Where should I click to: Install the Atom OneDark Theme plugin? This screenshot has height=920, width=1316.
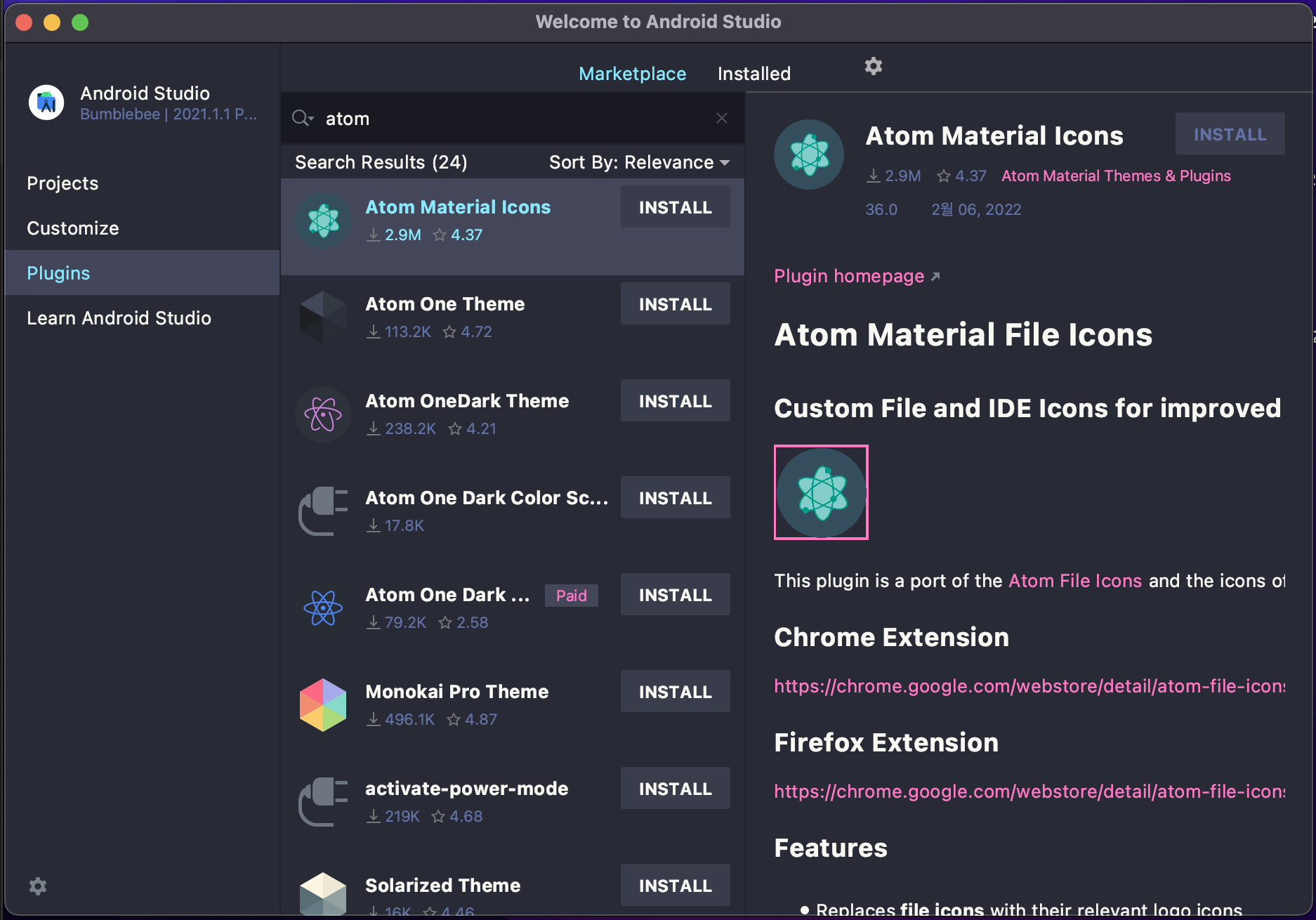676,401
